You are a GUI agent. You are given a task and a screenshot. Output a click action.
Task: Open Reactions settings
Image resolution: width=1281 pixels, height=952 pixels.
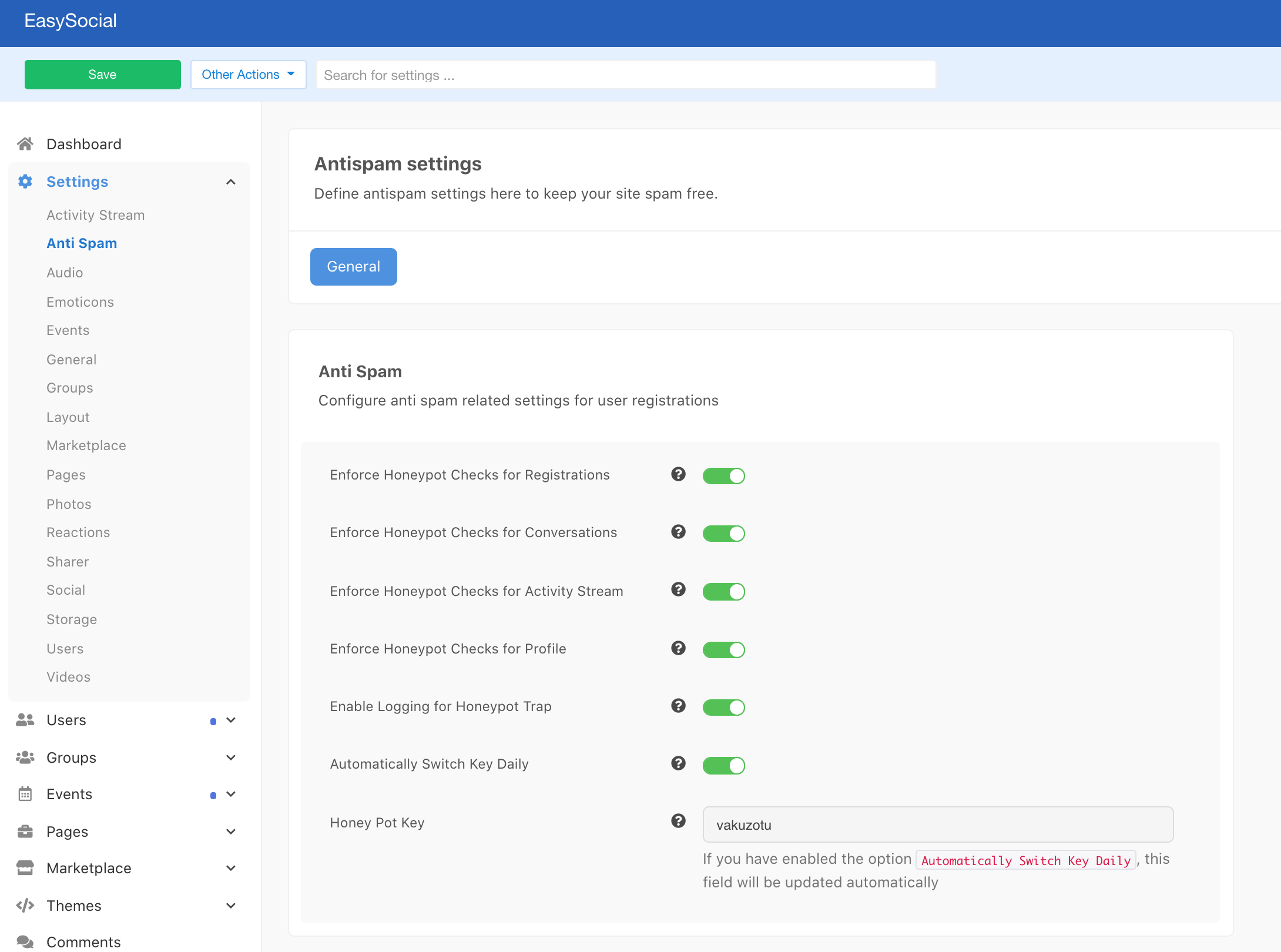78,532
